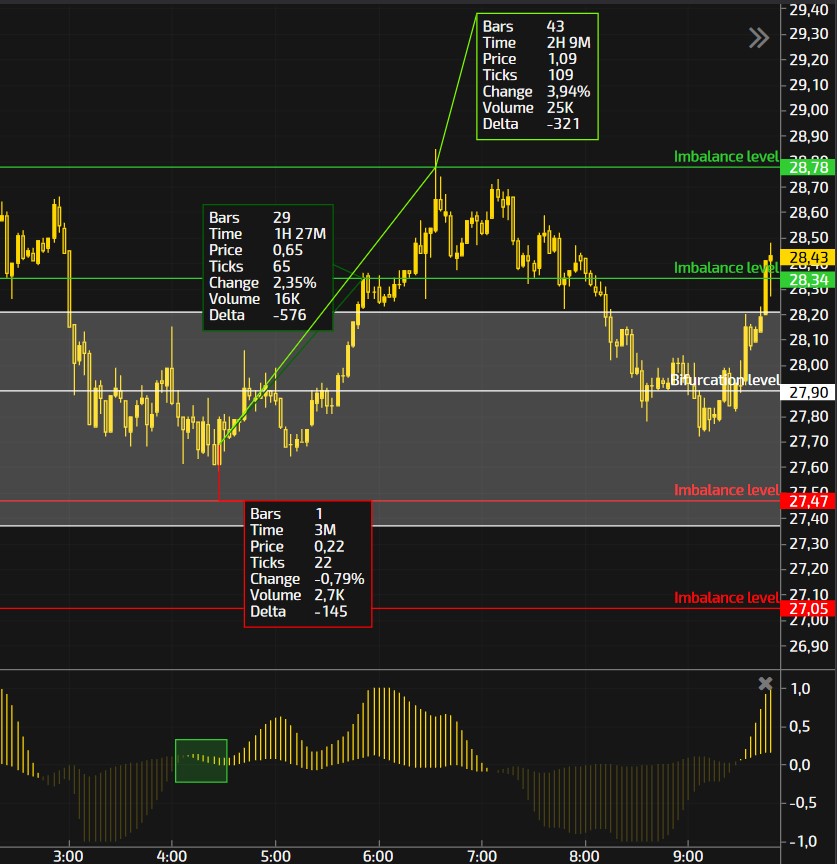Select the white 27,90 price tag
The image size is (837, 864).
806,391
